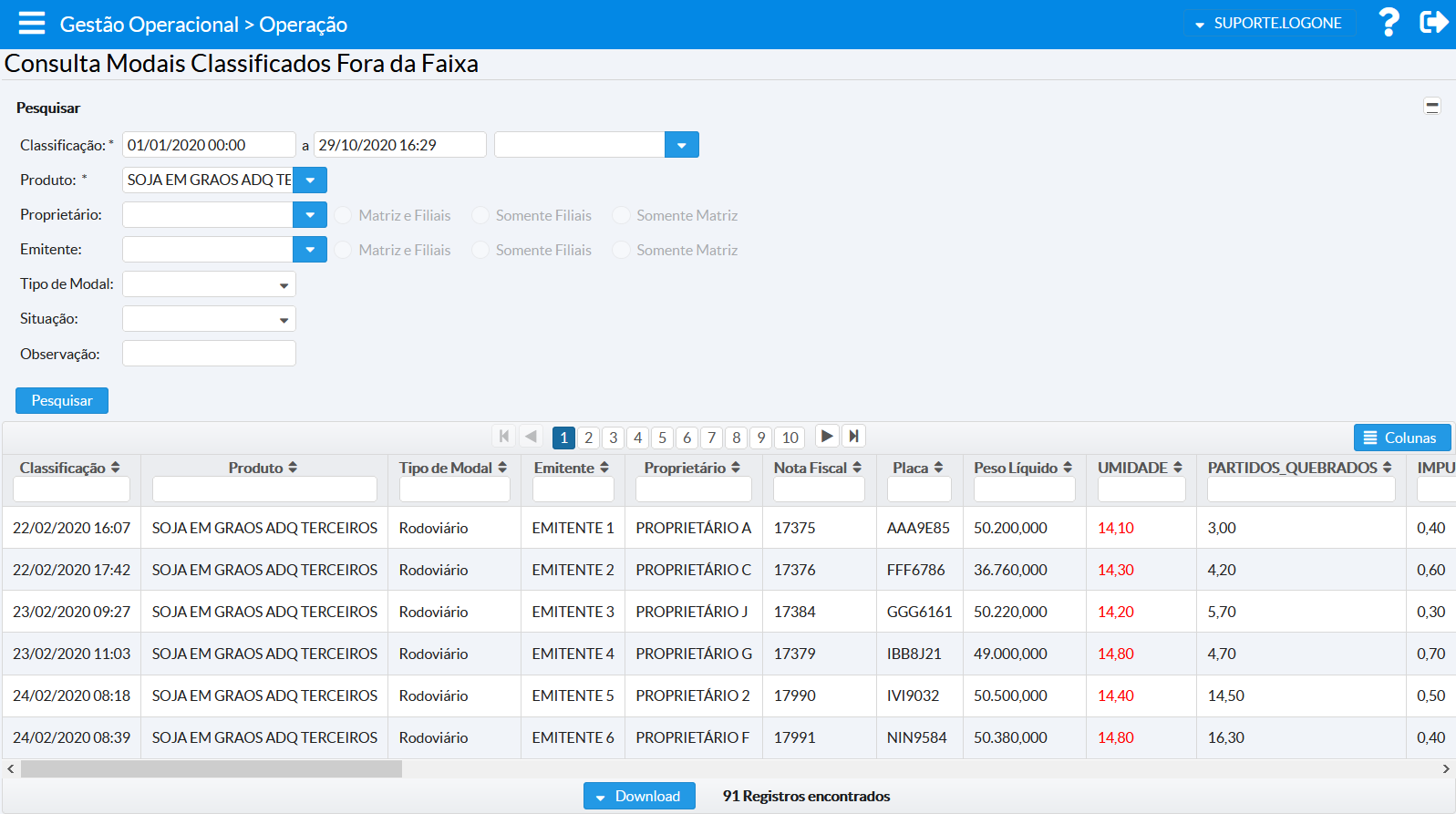The width and height of the screenshot is (1456, 814).
Task: Click the Observação text field
Action: 209,354
